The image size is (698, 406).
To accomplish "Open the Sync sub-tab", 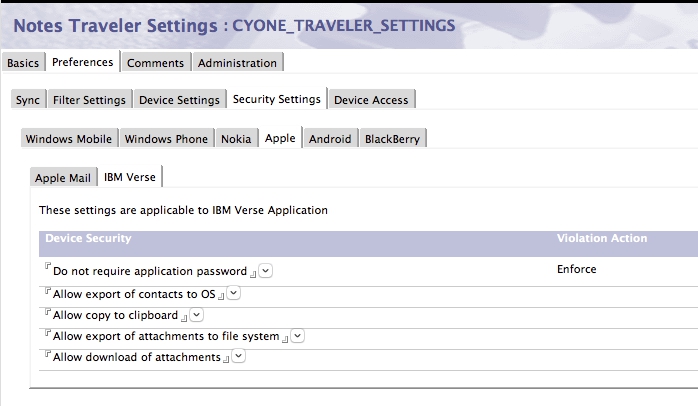I will coord(28,100).
